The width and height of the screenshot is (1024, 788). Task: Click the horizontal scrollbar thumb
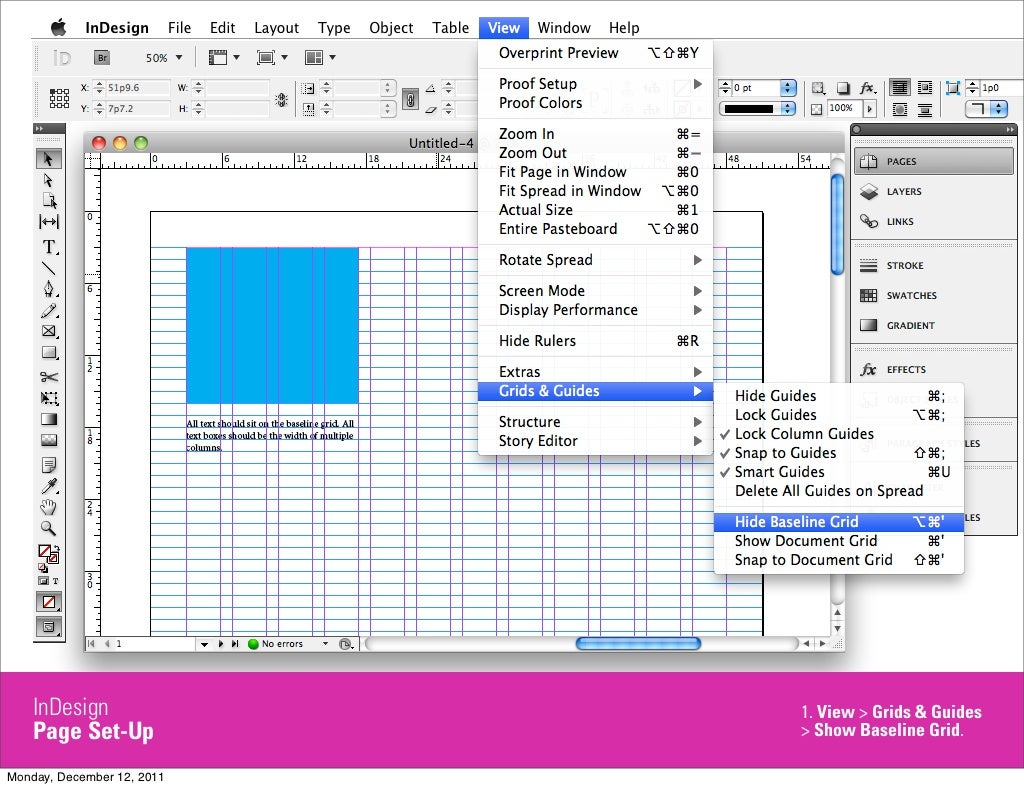coord(638,644)
